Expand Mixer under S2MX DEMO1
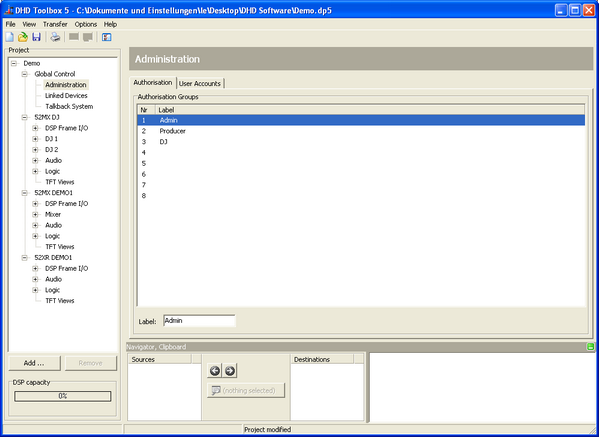 [35, 214]
